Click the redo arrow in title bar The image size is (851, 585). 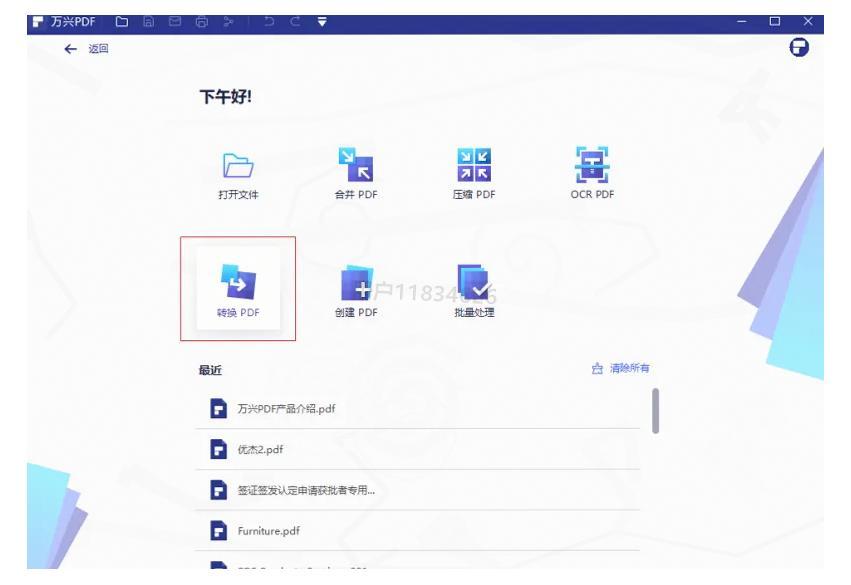click(295, 22)
